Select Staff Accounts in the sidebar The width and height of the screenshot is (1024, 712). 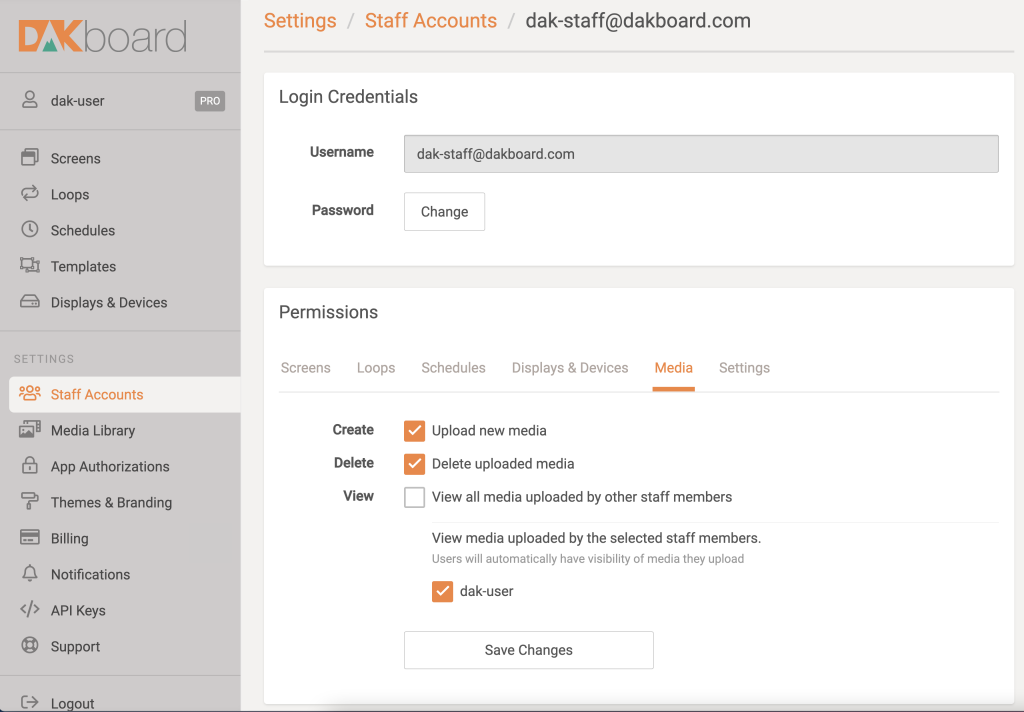(125, 394)
